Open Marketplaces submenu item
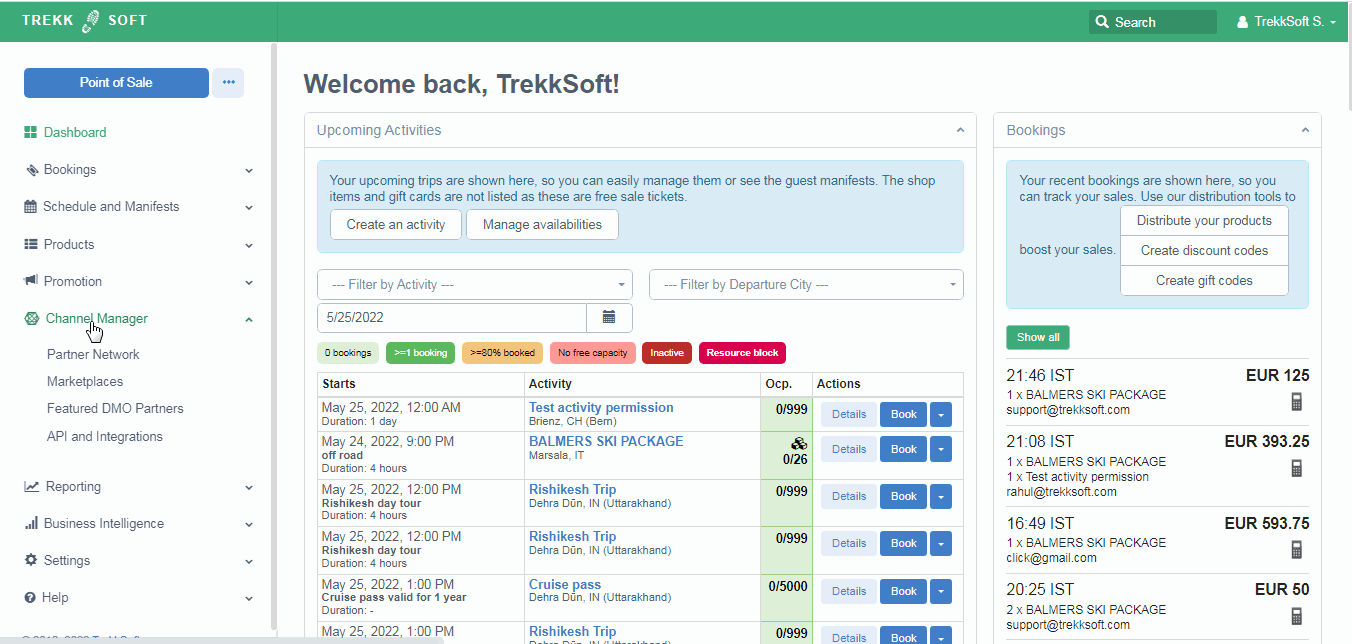 point(85,381)
